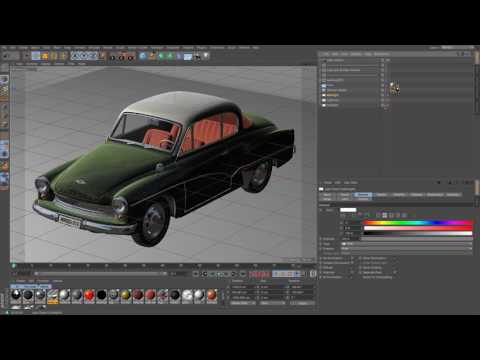Viewport: 480px width, 360px height.
Task: Click the Undo arrow in the top toolbar
Action: 5,56
